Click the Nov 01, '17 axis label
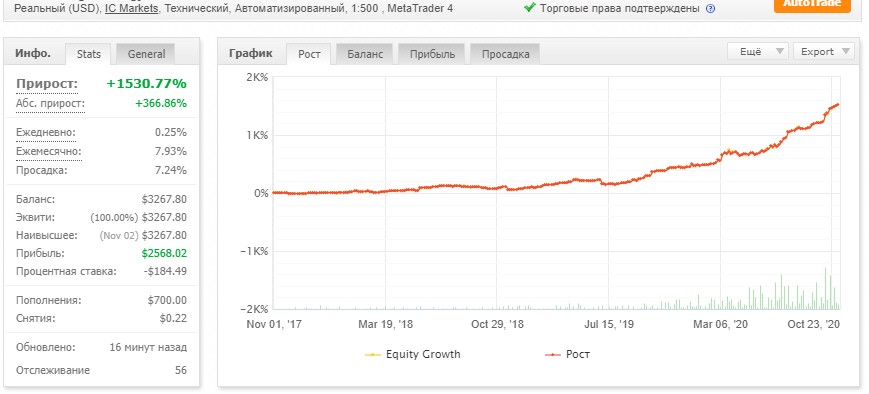This screenshot has height=394, width=869. coord(274,324)
